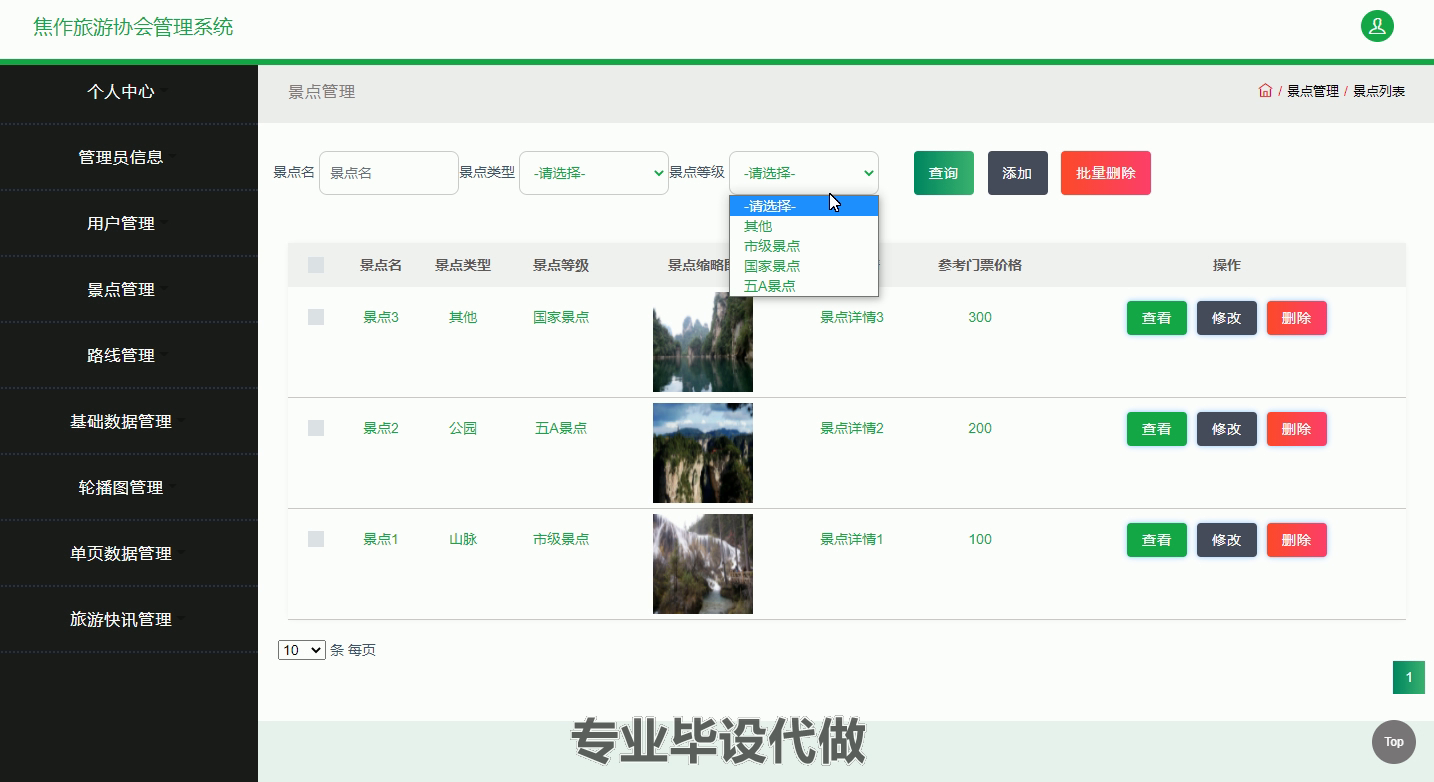Click 查看 for 景点1 row
This screenshot has width=1434, height=782.
[1157, 540]
